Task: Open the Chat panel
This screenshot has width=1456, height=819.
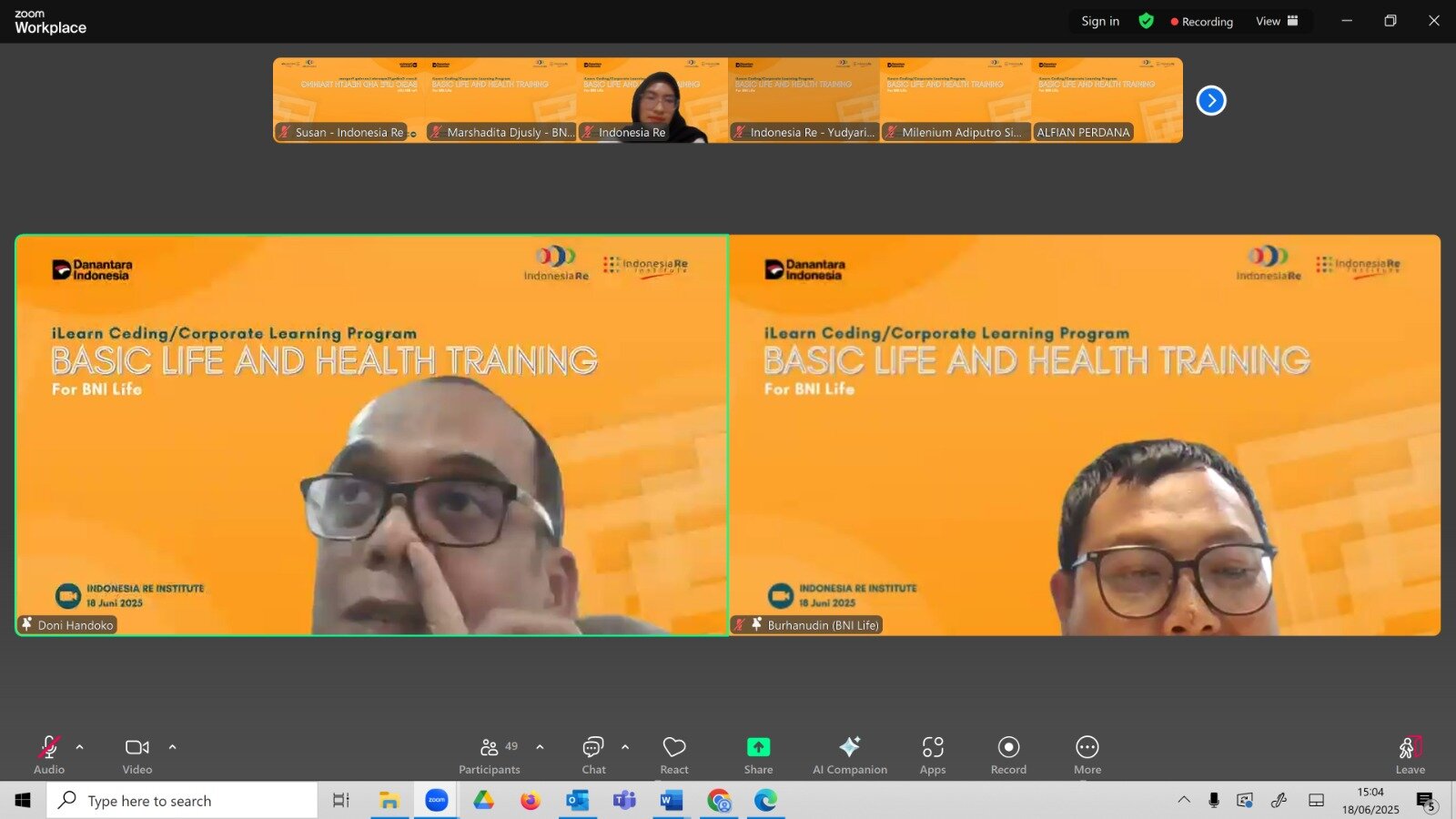Action: (x=593, y=755)
